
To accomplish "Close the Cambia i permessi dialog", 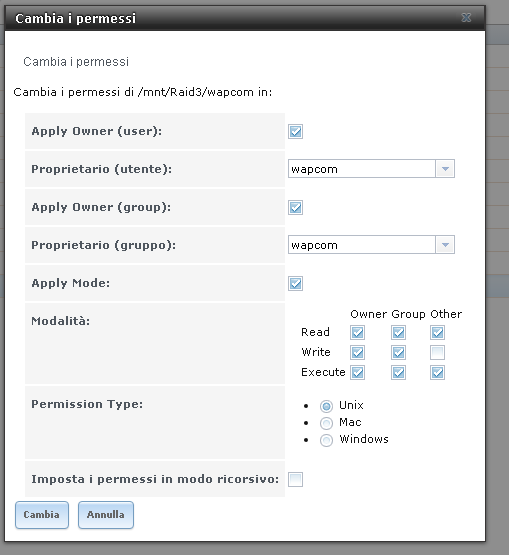I will 466,17.
